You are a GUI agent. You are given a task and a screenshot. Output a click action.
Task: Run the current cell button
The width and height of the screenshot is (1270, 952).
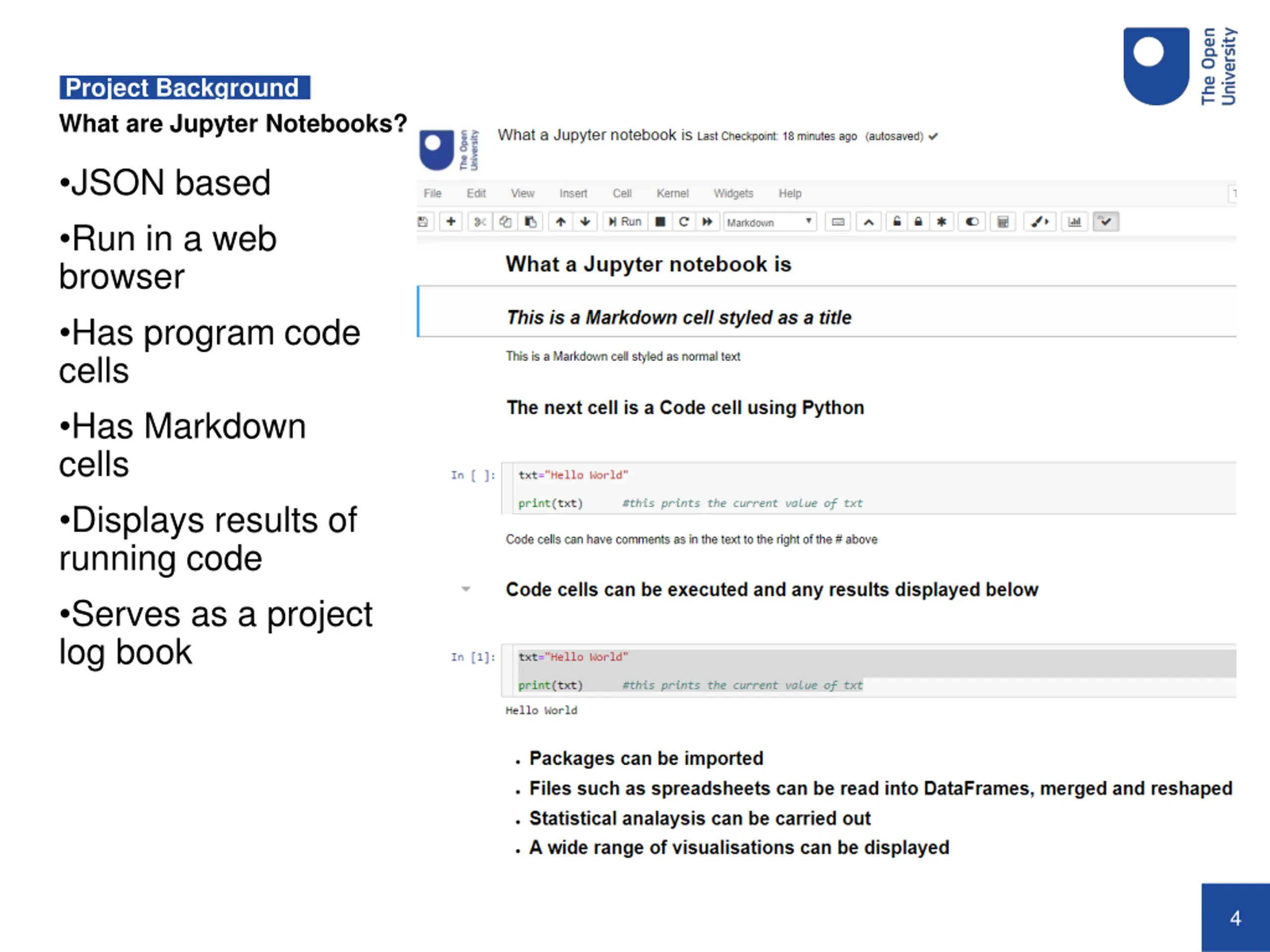point(625,222)
